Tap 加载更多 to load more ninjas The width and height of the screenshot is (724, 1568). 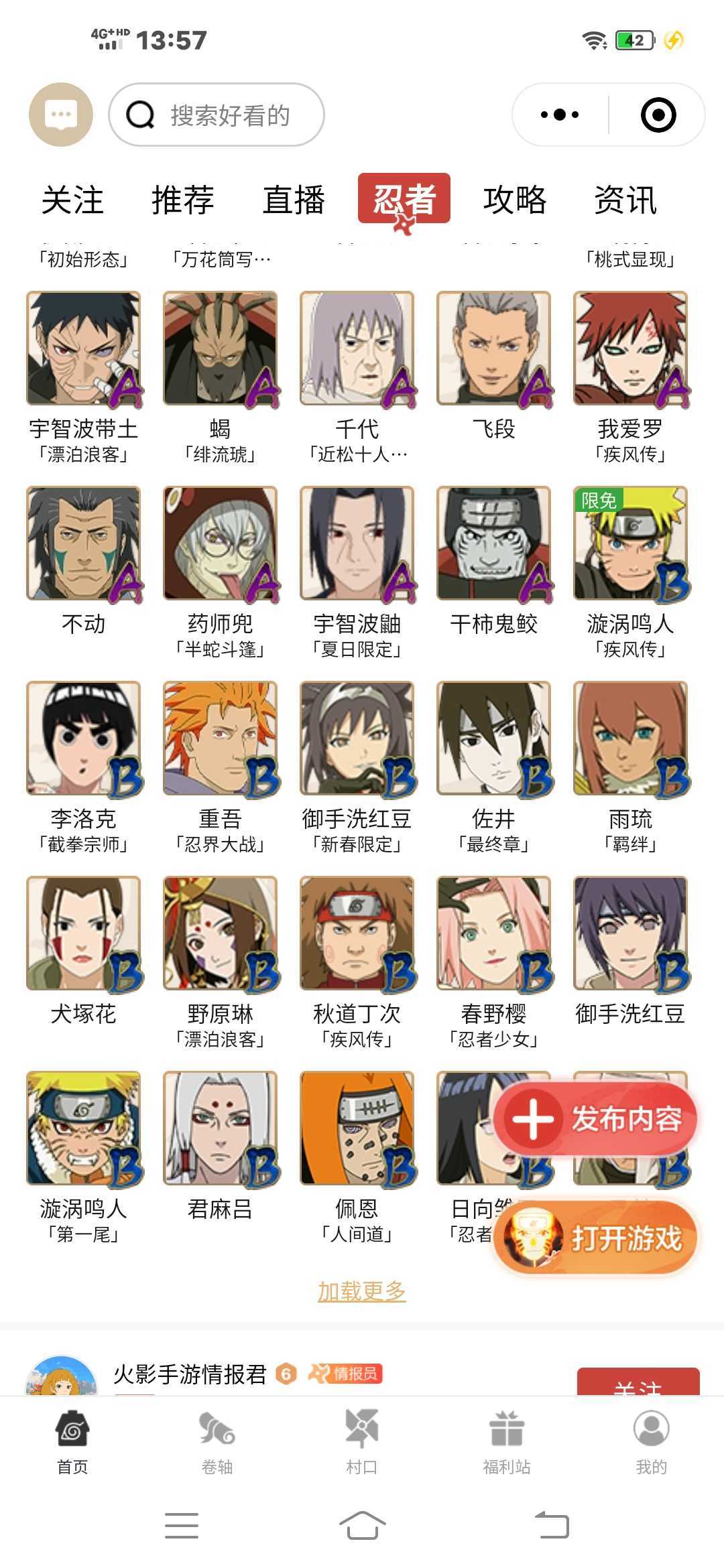(x=362, y=1291)
